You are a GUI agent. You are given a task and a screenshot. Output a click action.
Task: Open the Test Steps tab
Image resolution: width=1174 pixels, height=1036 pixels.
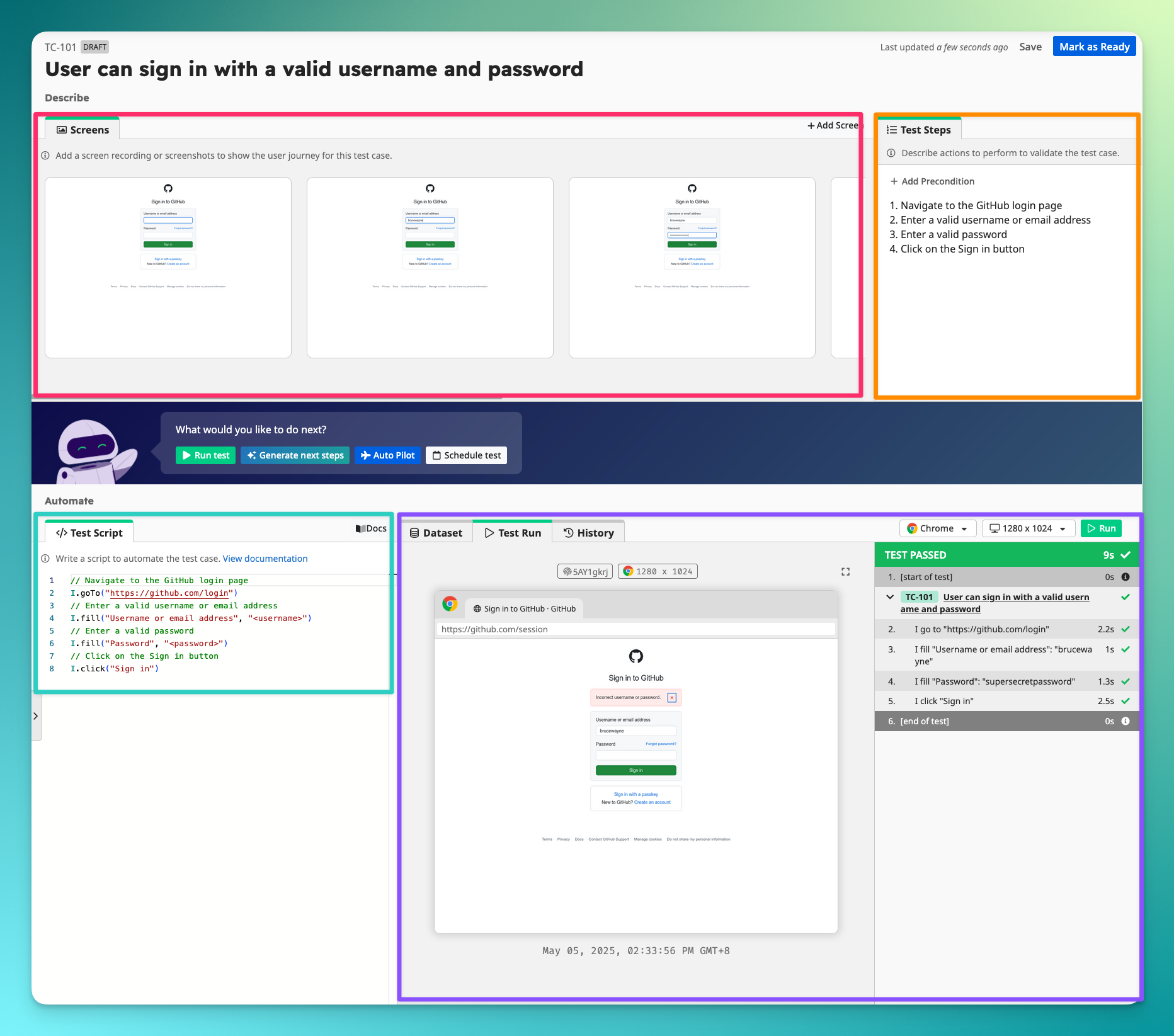[919, 130]
